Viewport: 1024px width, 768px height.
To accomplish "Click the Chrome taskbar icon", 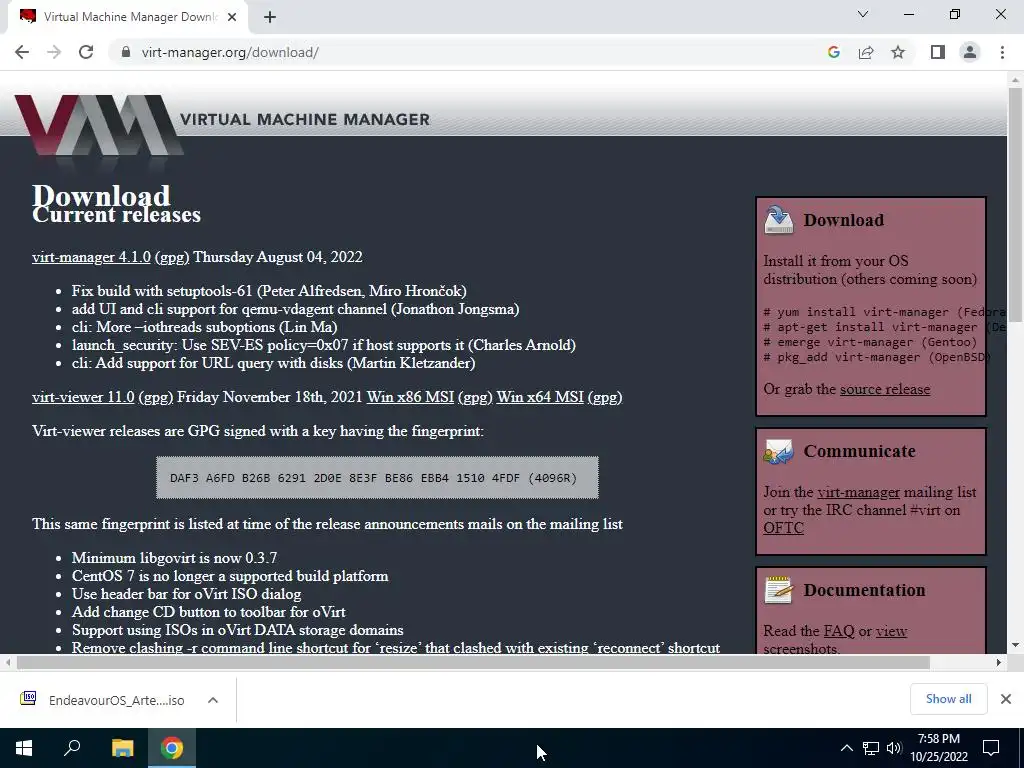I will [172, 748].
